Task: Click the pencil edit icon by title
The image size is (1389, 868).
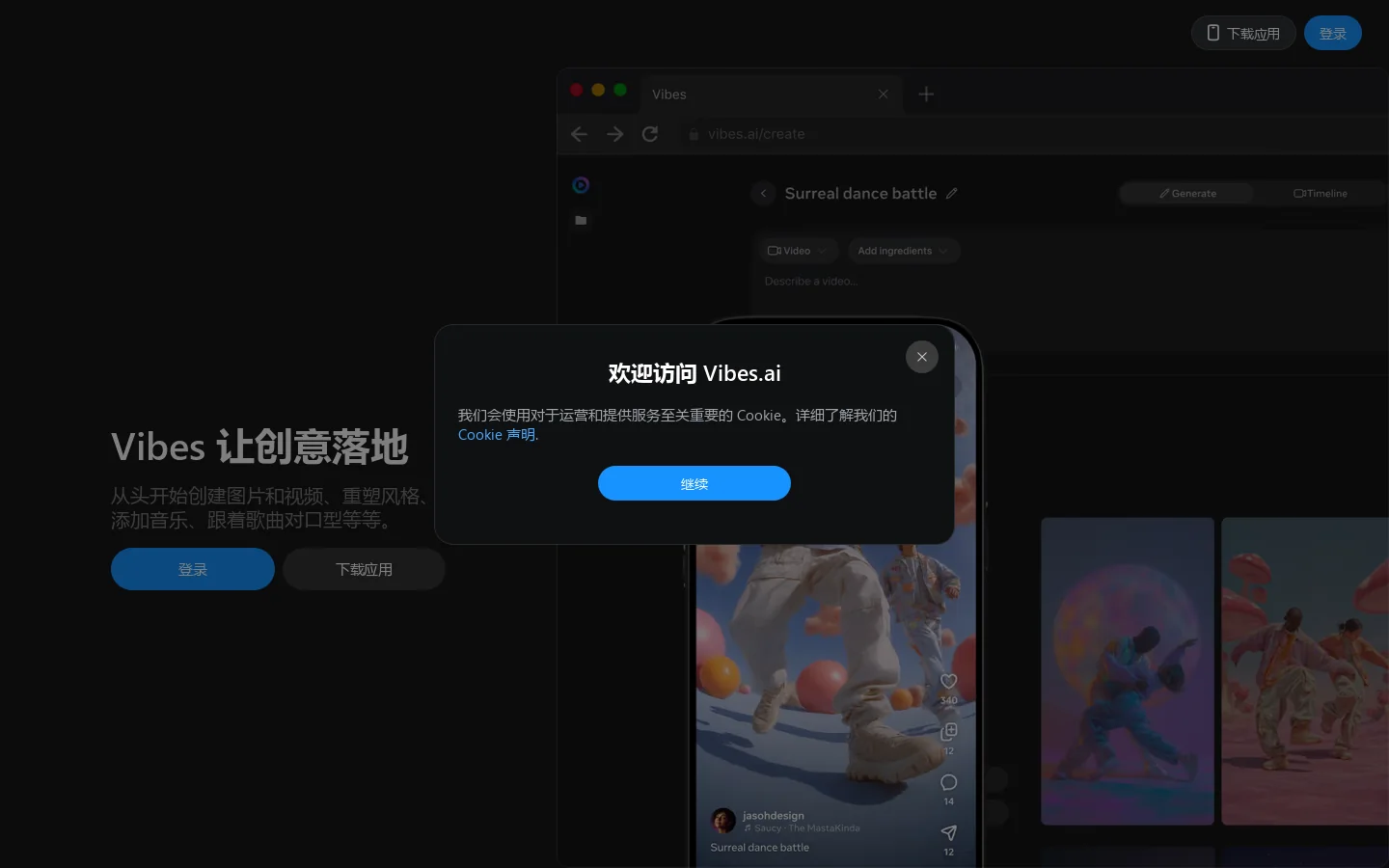Action: pyautogui.click(x=952, y=193)
